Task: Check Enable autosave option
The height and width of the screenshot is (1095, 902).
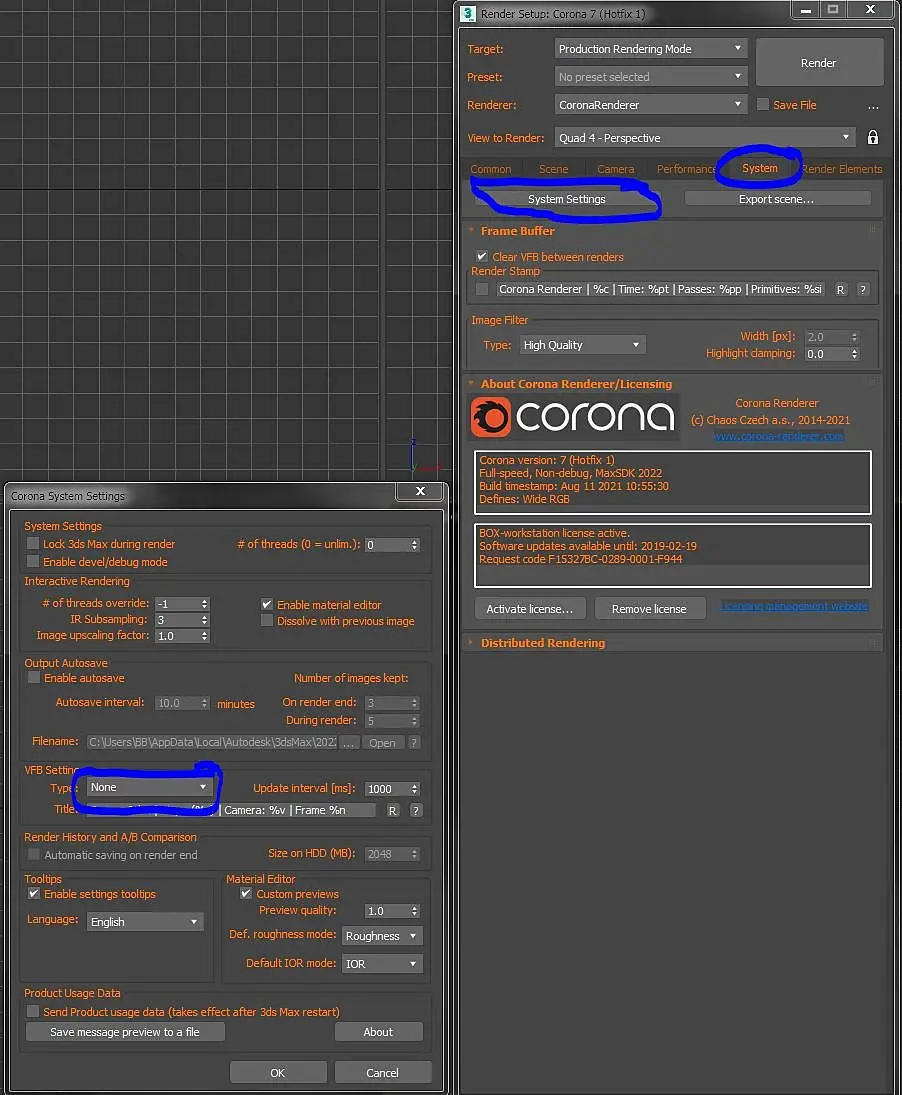Action: tap(34, 677)
